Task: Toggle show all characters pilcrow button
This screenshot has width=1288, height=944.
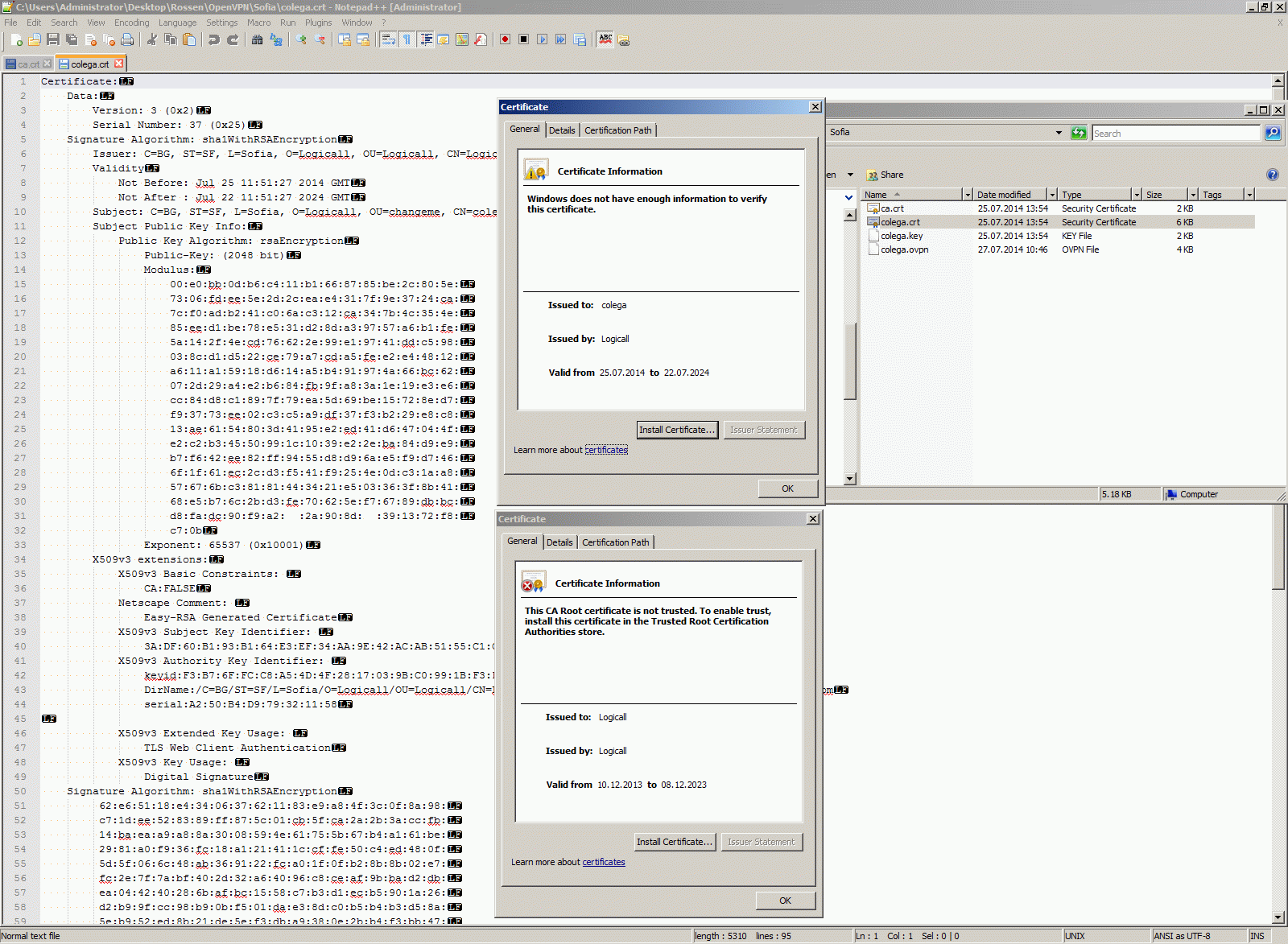Action: pos(407,39)
